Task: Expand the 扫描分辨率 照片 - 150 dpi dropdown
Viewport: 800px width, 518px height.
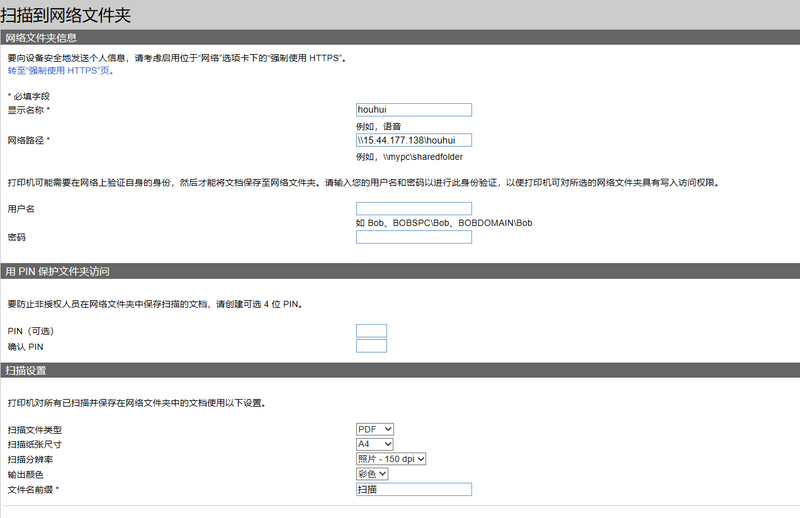Action: 391,459
